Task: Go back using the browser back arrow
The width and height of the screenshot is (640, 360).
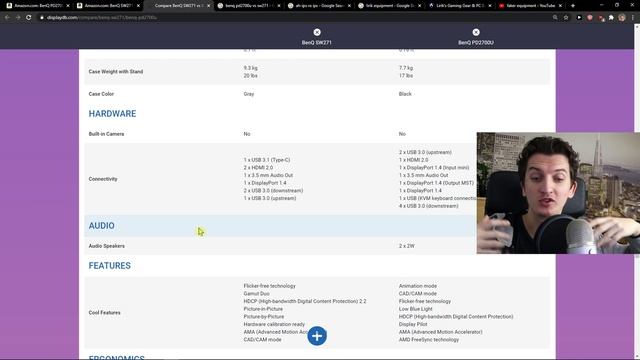Action: (7, 18)
